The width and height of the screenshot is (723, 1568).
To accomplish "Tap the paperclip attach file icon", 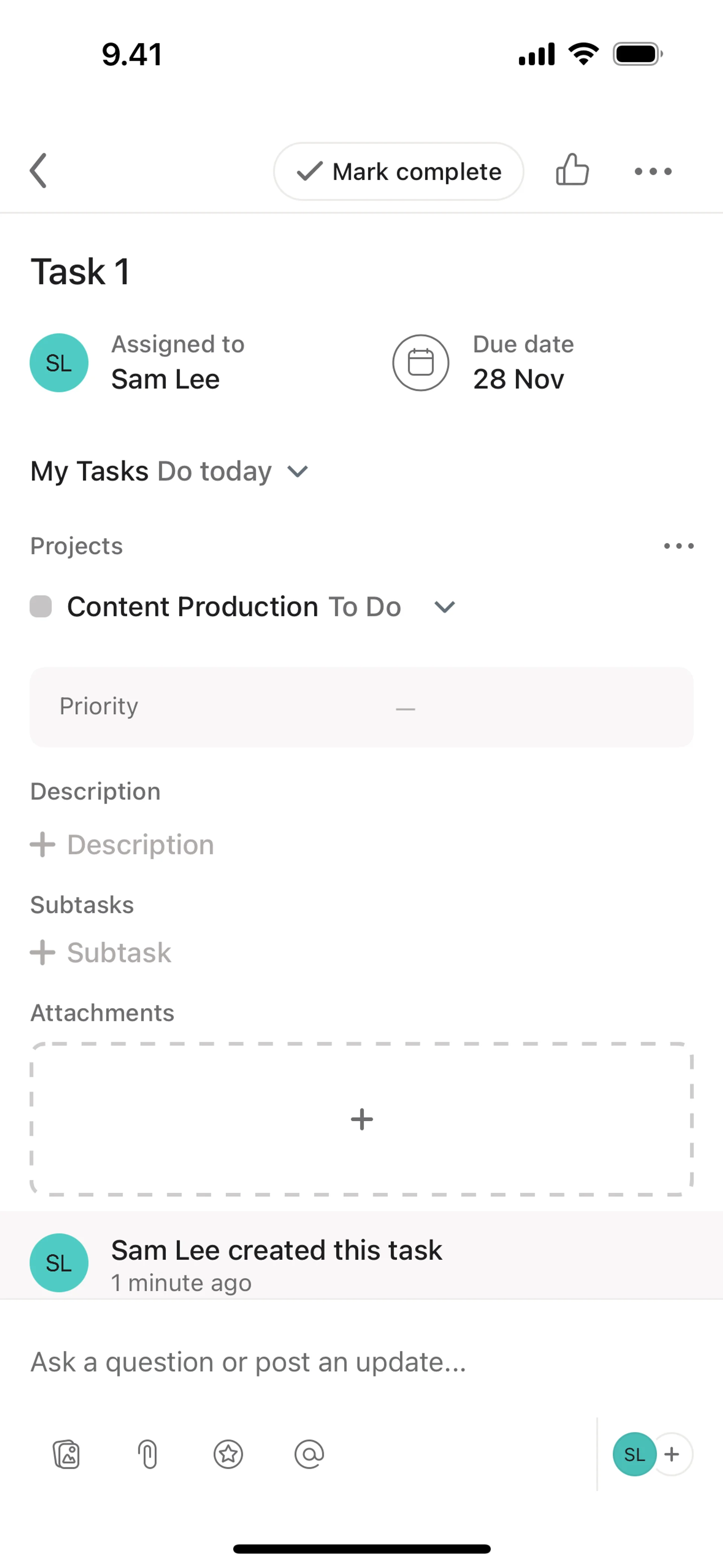I will 148,1455.
